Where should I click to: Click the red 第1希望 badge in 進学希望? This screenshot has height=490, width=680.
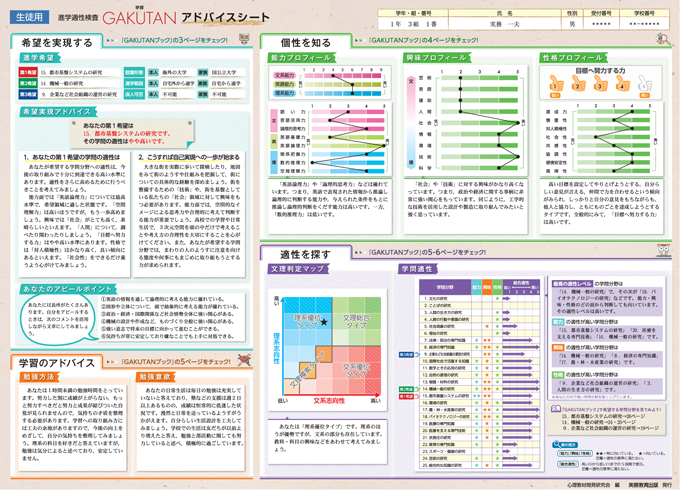[28, 72]
